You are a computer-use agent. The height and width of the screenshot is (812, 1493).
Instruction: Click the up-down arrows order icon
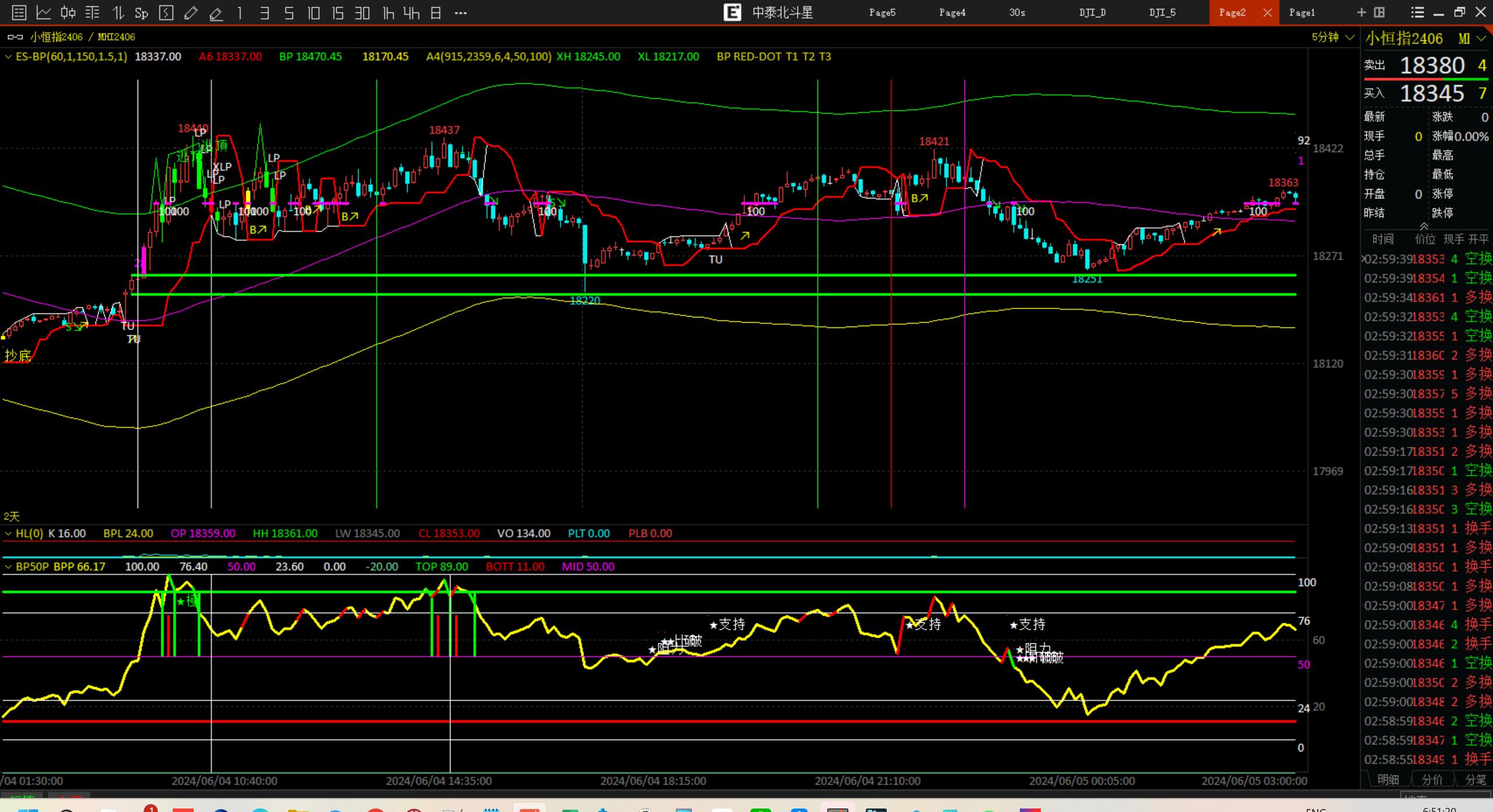pos(118,13)
